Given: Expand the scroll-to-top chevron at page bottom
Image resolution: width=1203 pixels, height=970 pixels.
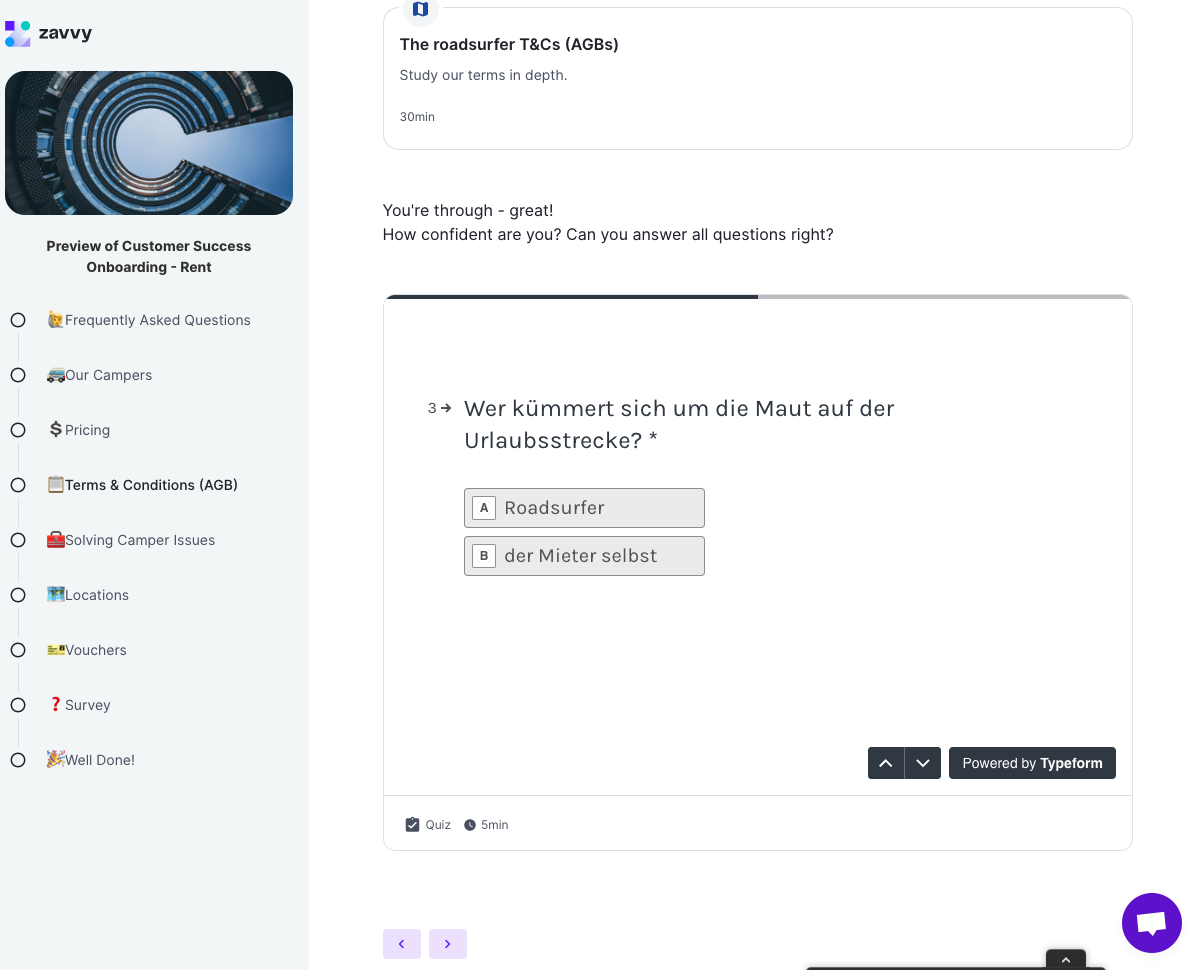Looking at the screenshot, I should (1065, 960).
